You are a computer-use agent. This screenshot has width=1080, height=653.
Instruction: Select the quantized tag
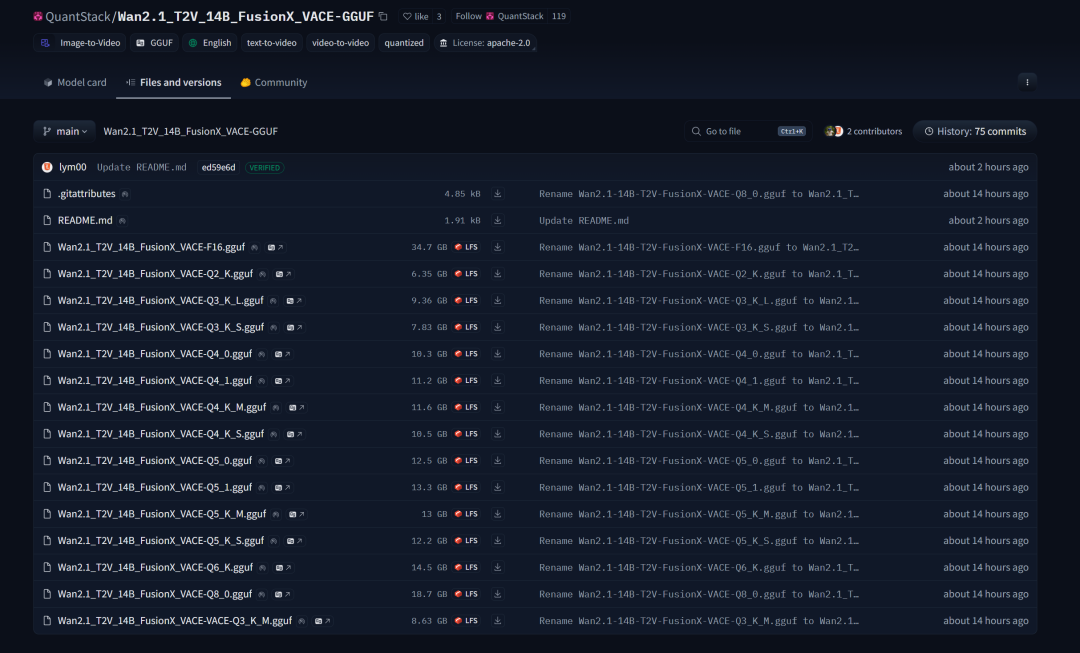point(404,43)
